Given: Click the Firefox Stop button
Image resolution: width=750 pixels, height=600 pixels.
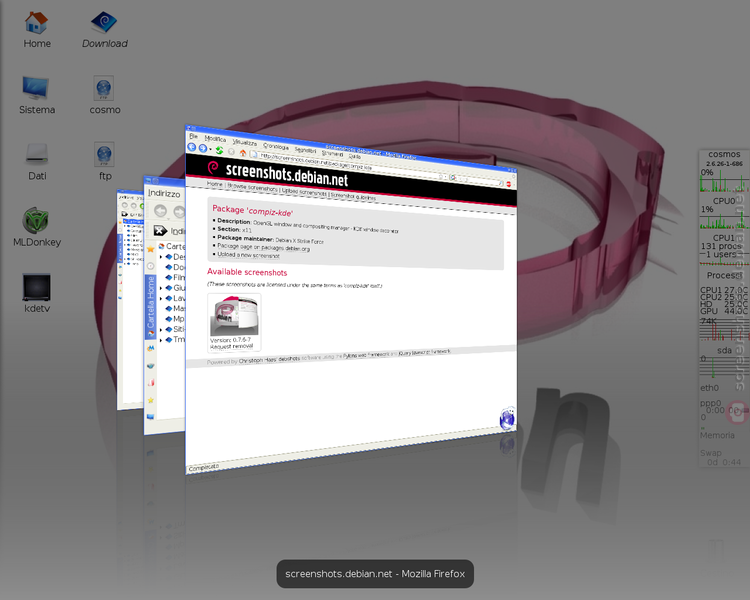Looking at the screenshot, I should (x=231, y=152).
